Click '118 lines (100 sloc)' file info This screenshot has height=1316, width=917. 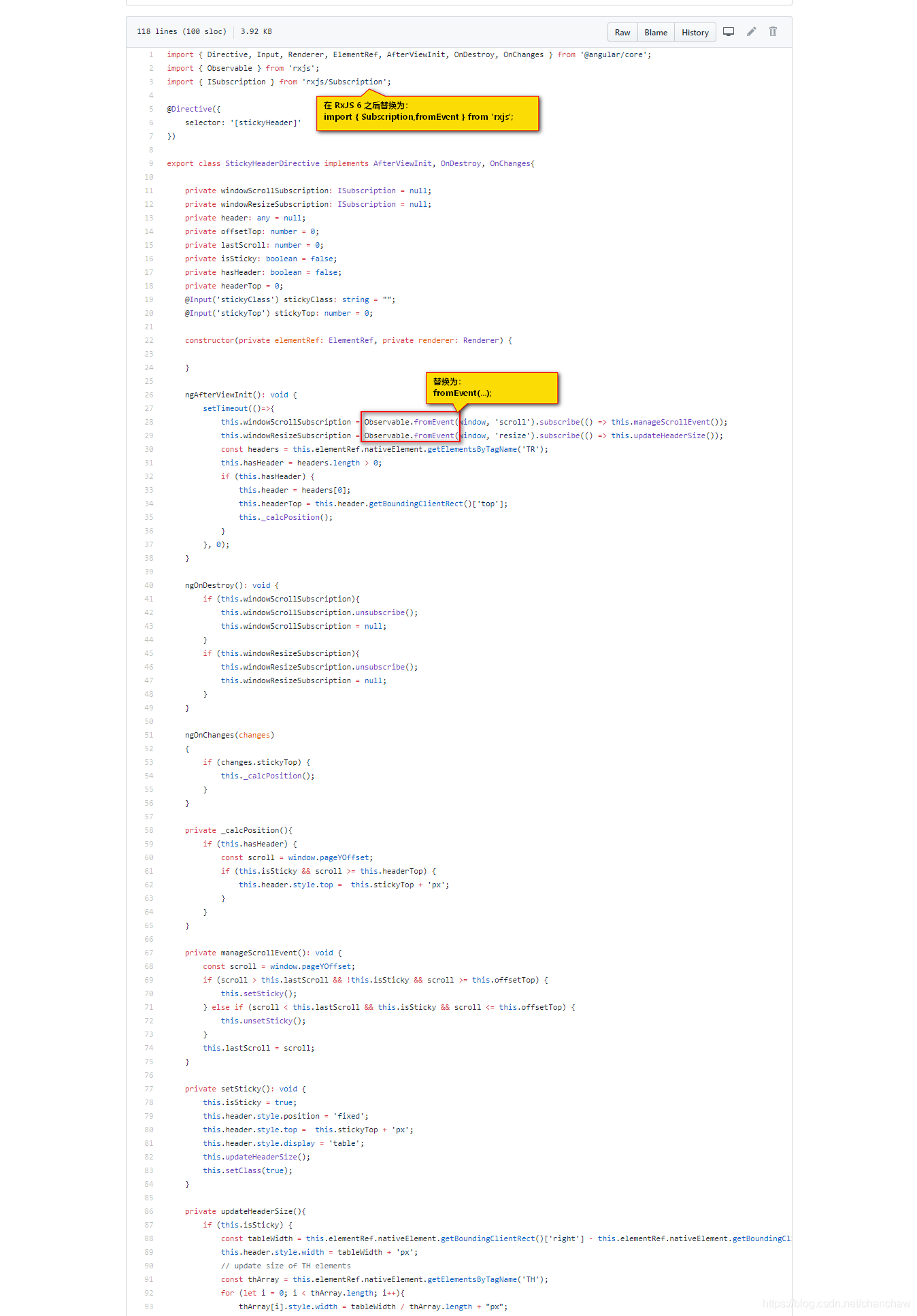(182, 31)
